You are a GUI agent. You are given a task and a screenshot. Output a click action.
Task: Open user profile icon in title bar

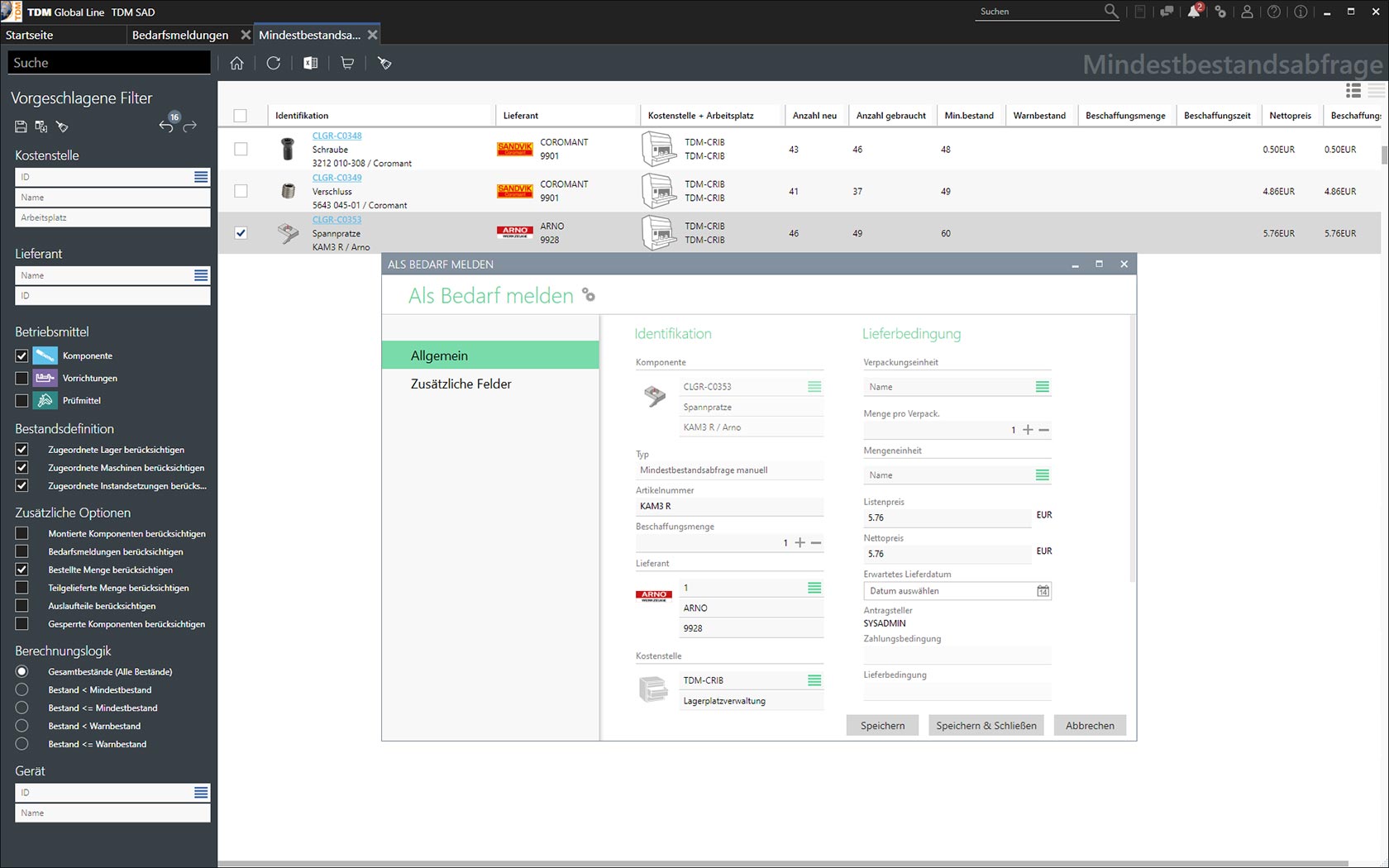(x=1247, y=12)
